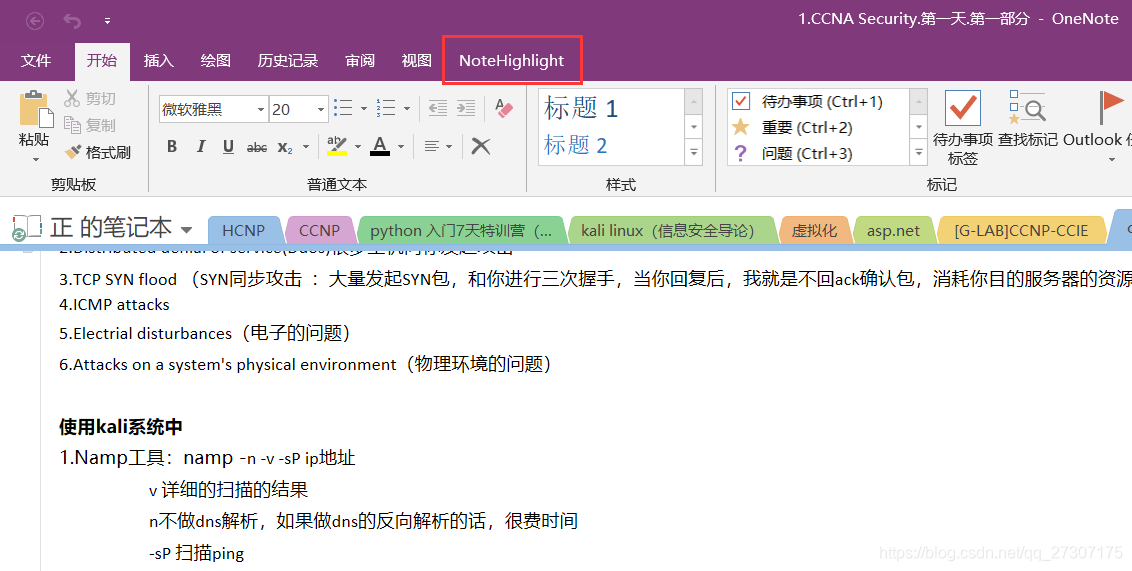Image resolution: width=1132 pixels, height=571 pixels.
Task: Click the 查找标记 find tags icon
Action: pos(1027,107)
